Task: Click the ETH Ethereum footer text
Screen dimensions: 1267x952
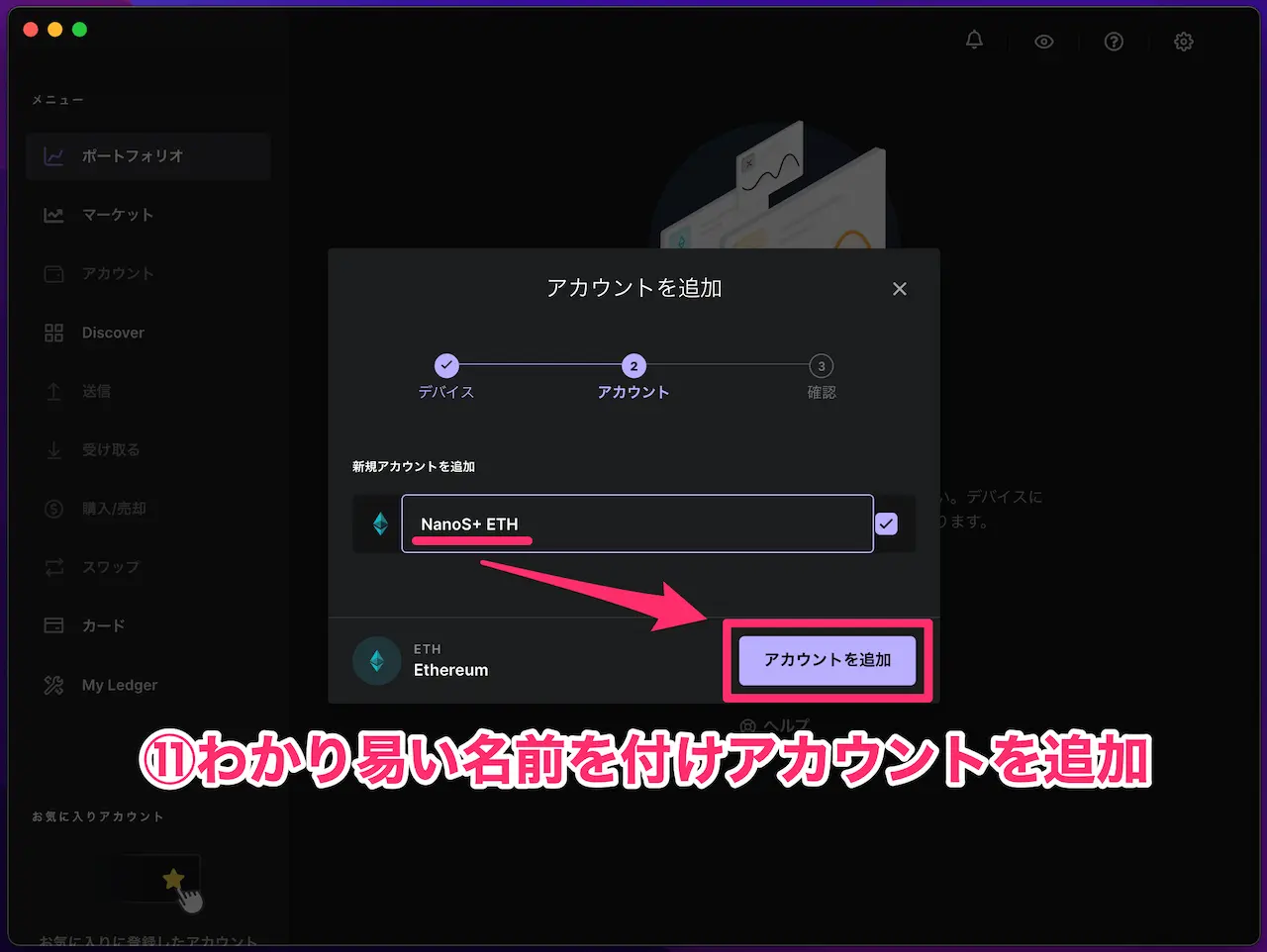Action: (x=450, y=660)
